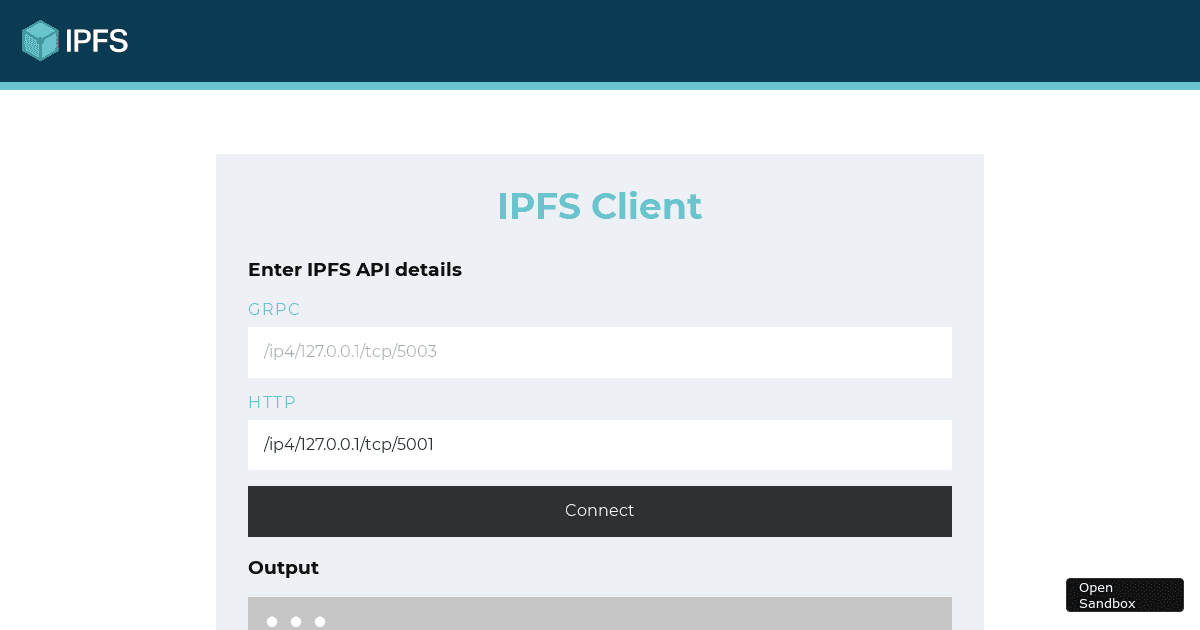The width and height of the screenshot is (1200, 630).
Task: Click the IPFS cube logo icon
Action: pos(41,41)
